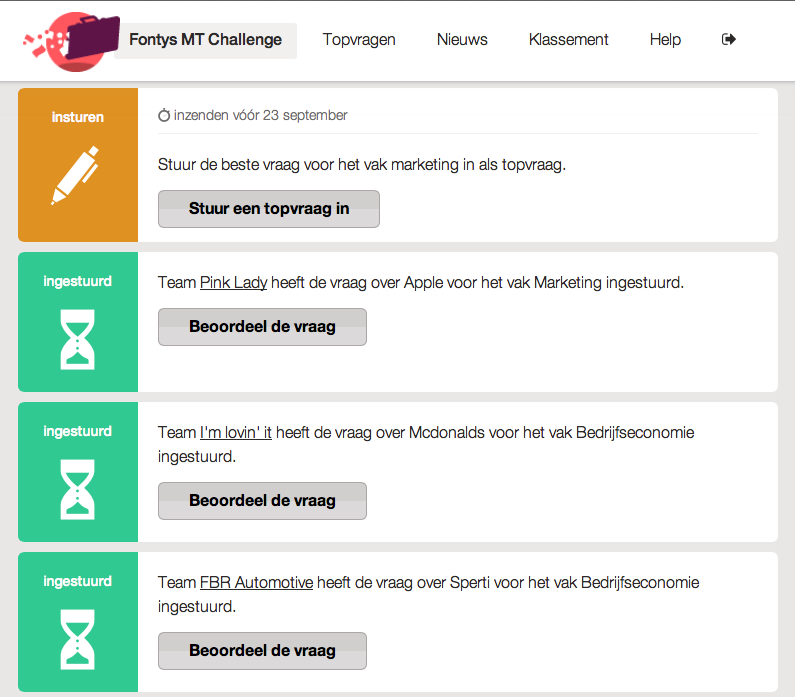Click the Stuur een topvraag in button
The width and height of the screenshot is (795, 697).
coord(269,209)
